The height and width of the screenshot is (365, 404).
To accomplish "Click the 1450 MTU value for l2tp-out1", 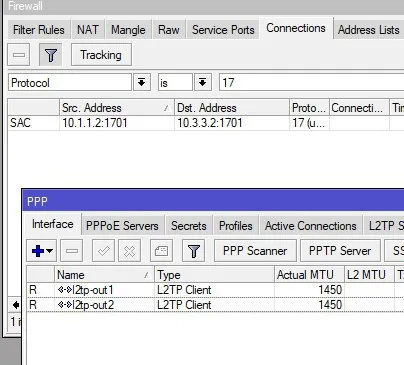I will pyautogui.click(x=330, y=290).
